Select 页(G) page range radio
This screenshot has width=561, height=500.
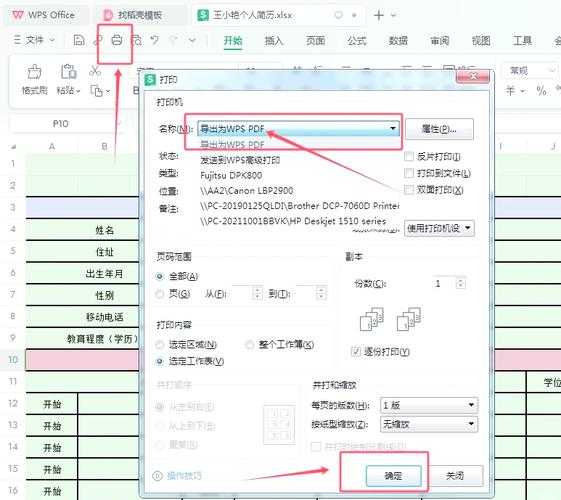160,294
